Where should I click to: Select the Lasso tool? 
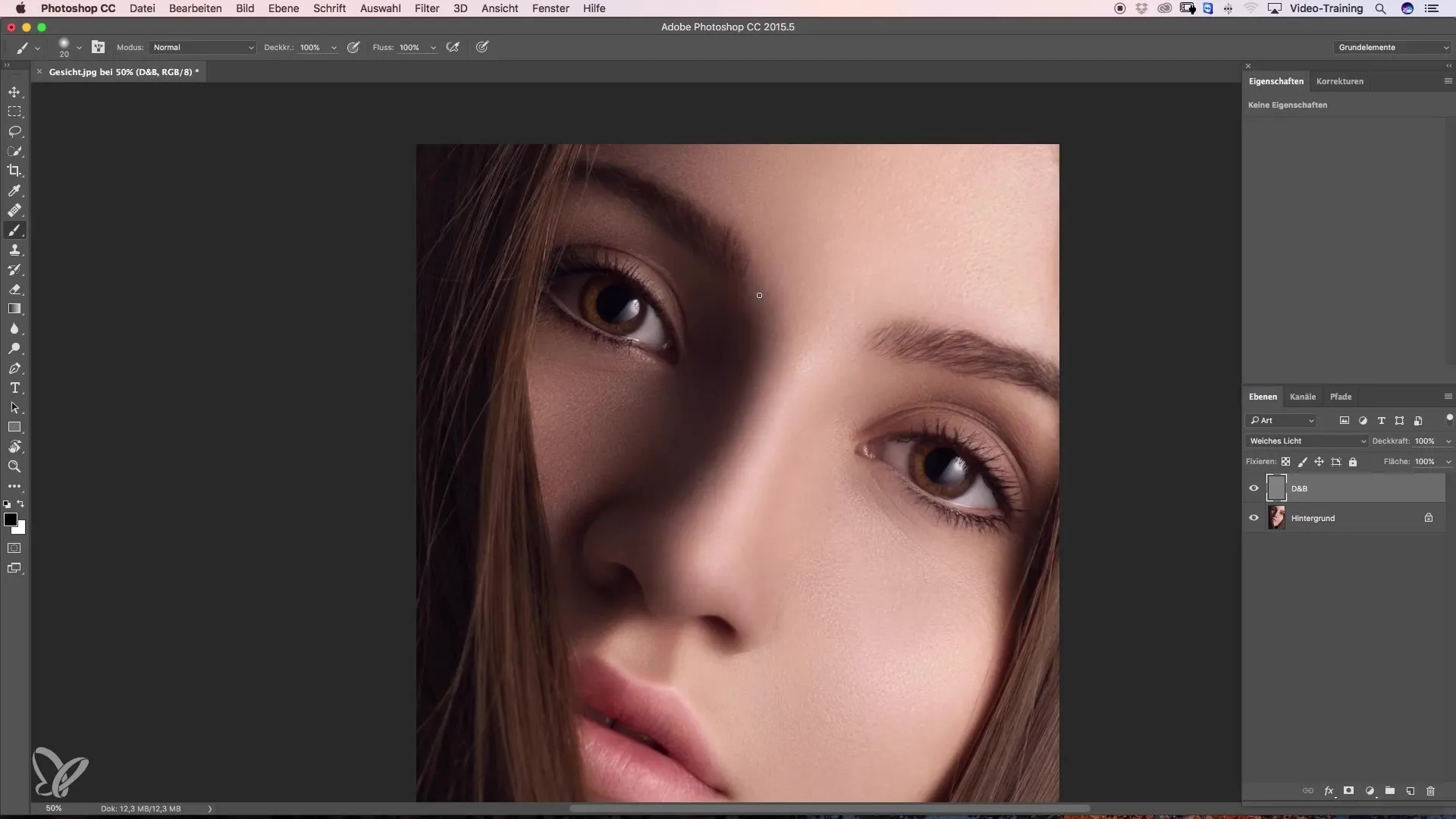pos(14,131)
